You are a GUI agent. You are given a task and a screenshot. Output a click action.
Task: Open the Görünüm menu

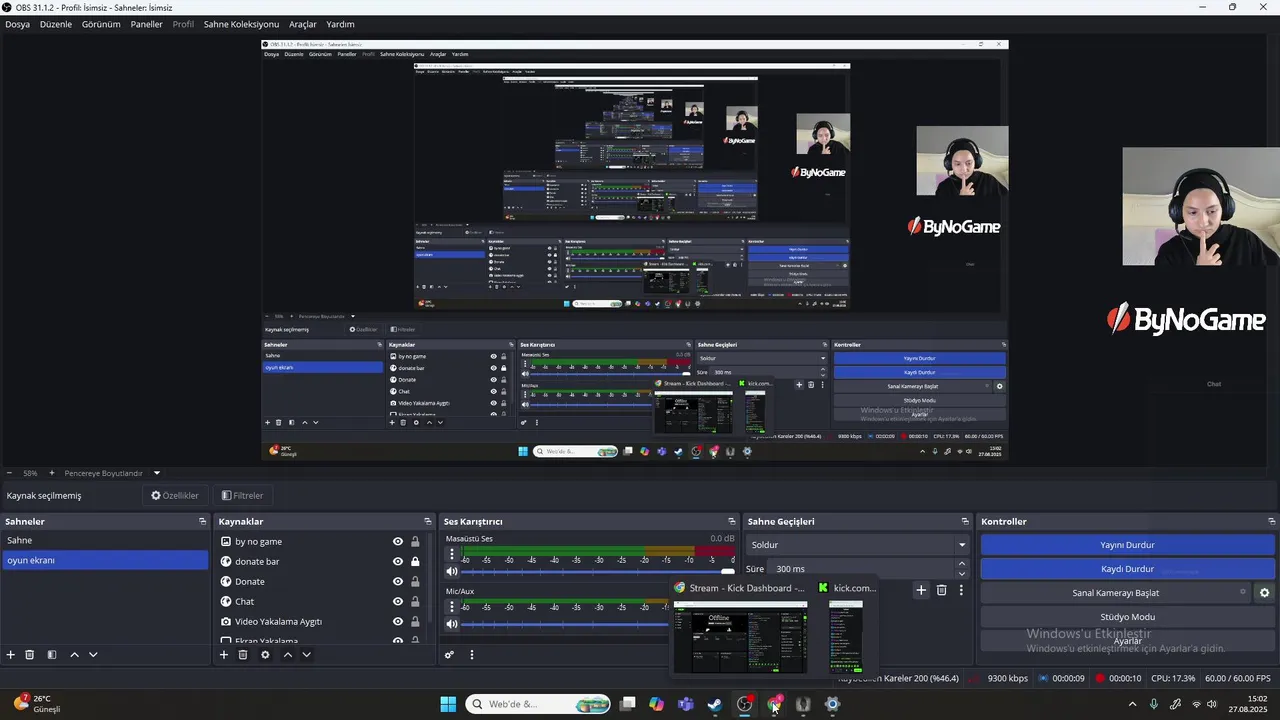tap(101, 24)
